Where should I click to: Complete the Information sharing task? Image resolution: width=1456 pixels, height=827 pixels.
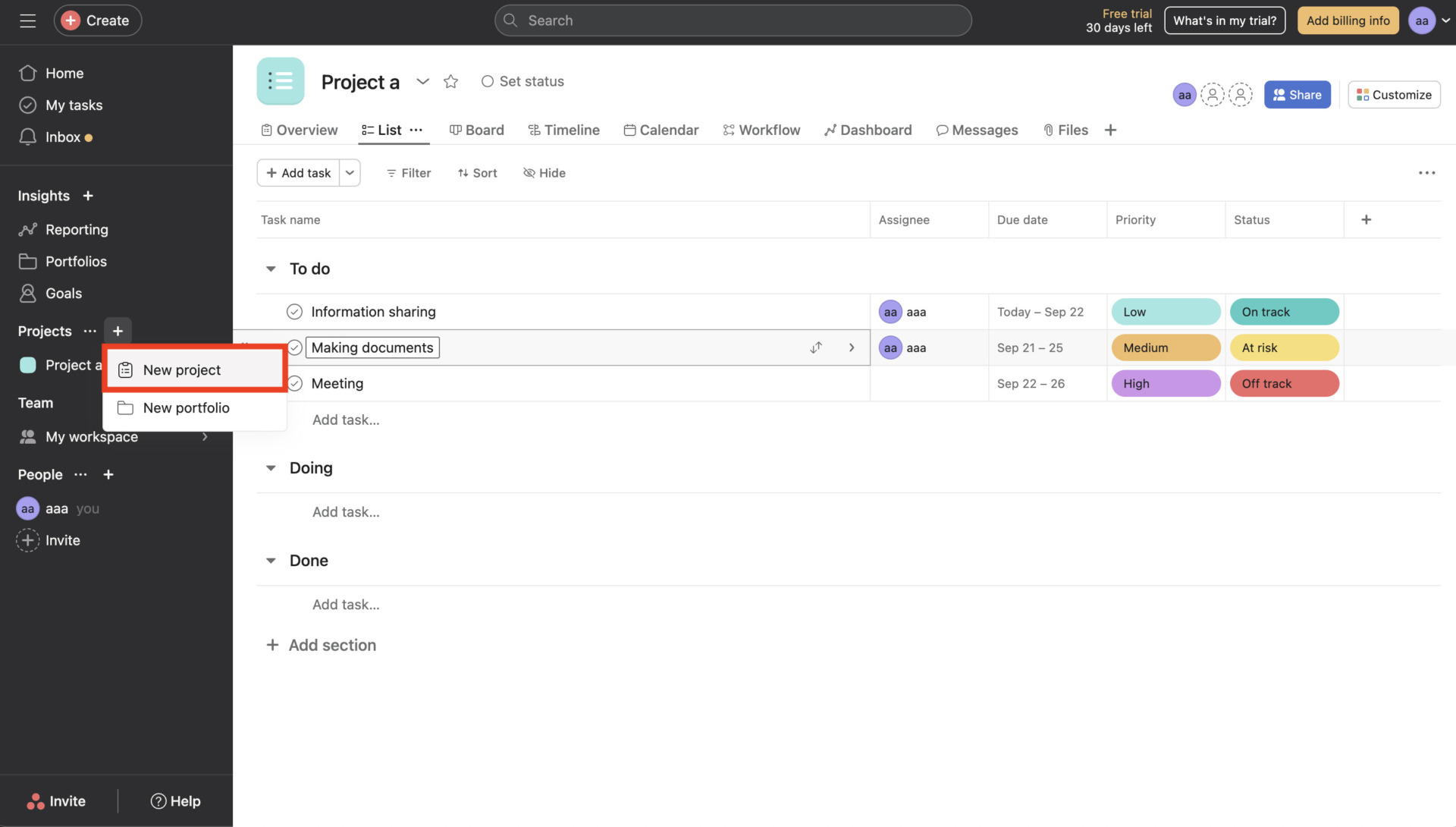294,311
